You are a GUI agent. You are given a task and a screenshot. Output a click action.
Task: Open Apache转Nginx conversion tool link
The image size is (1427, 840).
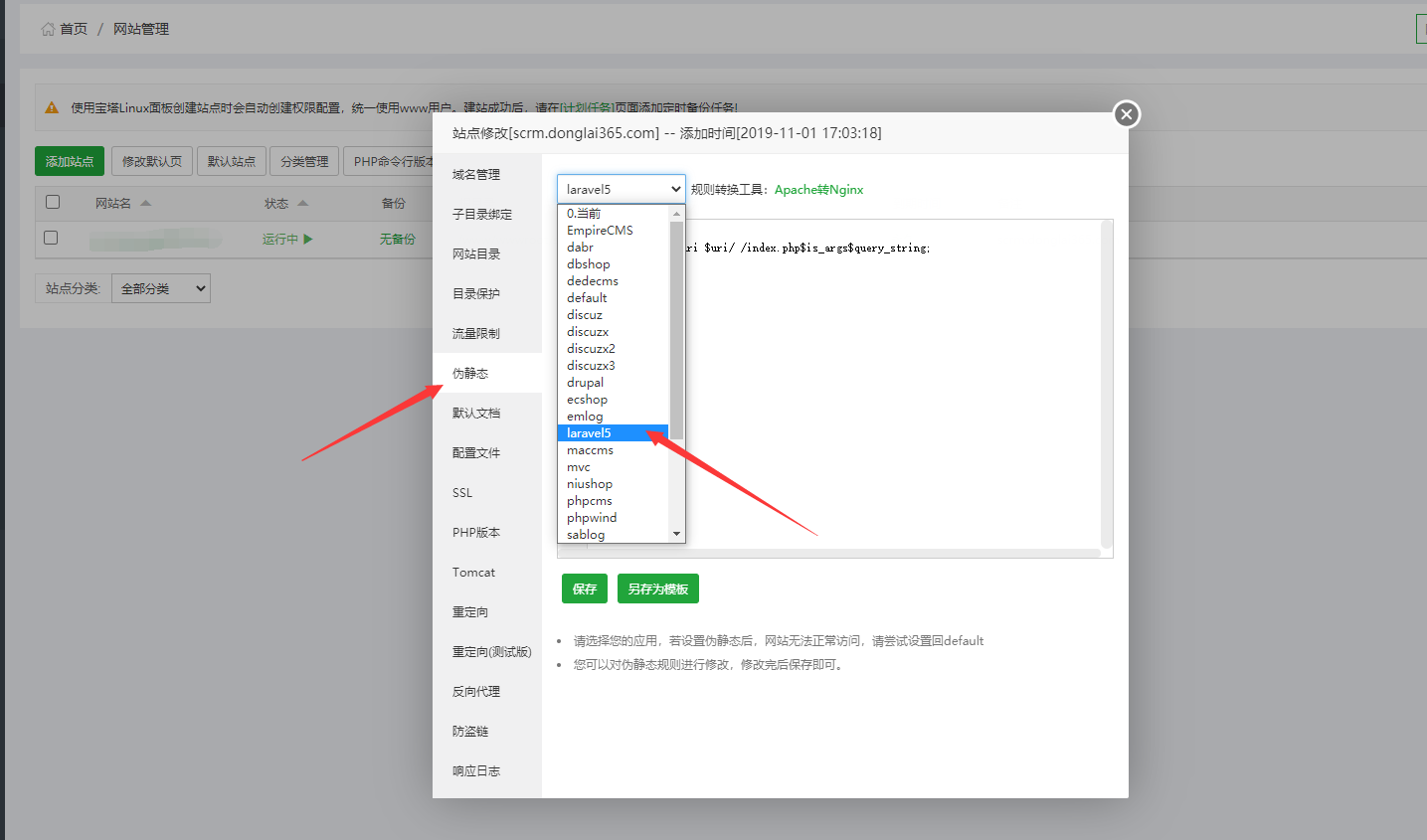tap(819, 190)
